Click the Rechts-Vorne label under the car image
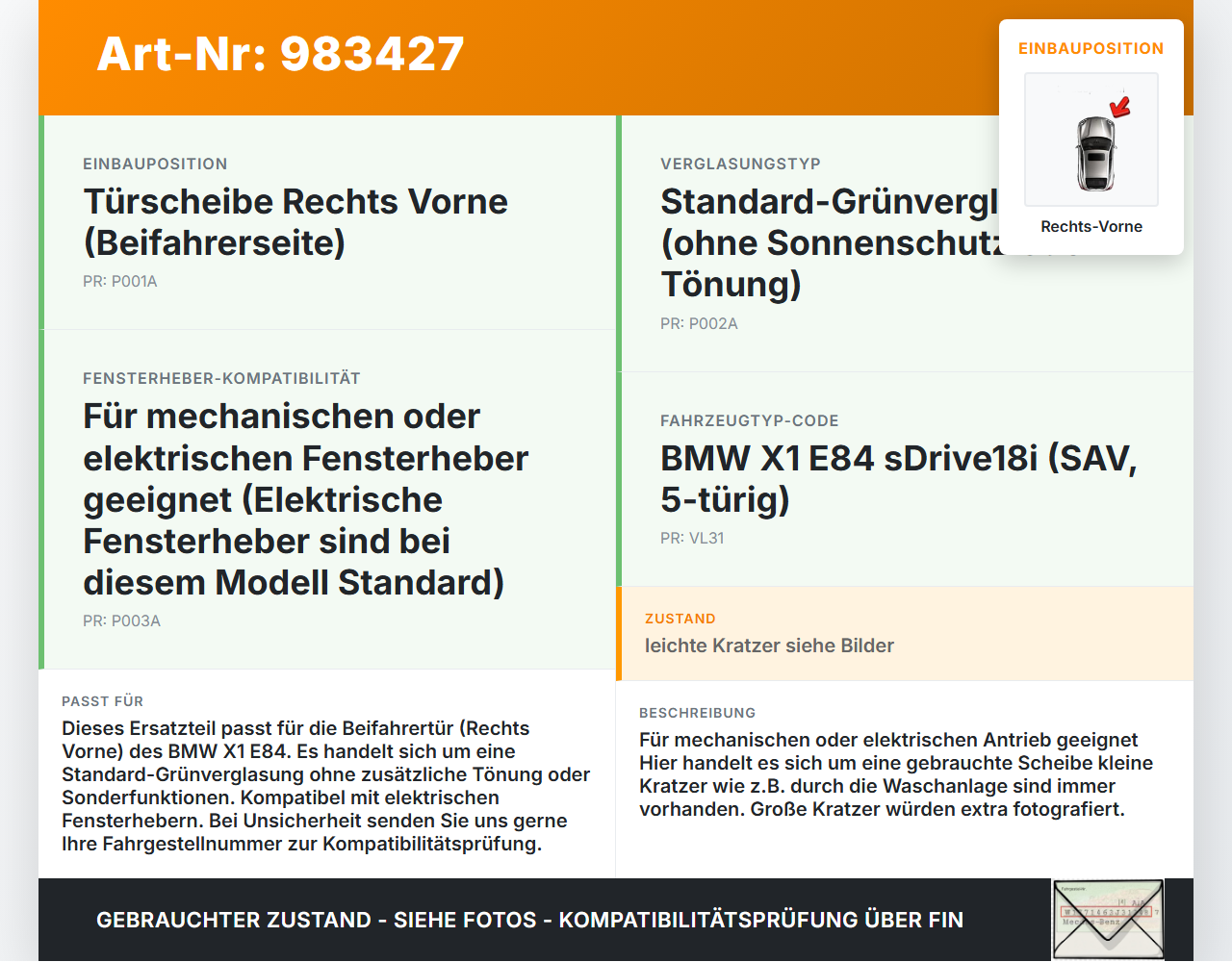Viewport: 1232px width, 962px height. tap(1091, 226)
